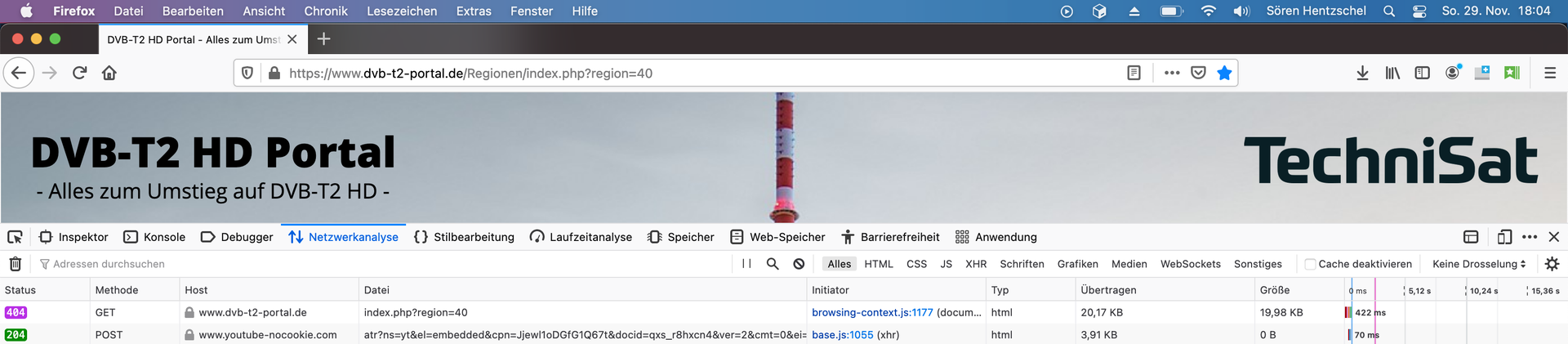Focus the Adressen durchsuchen filter field

pyautogui.click(x=384, y=264)
